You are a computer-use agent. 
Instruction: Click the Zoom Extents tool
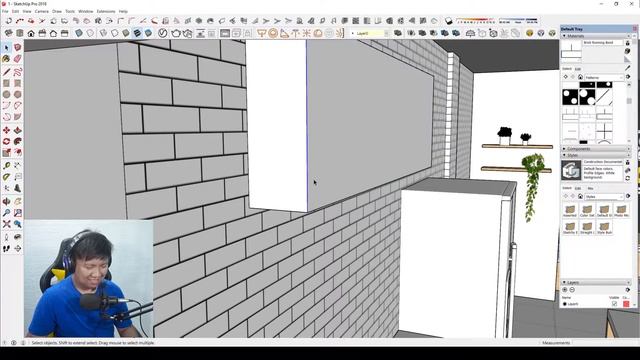click(x=6, y=224)
